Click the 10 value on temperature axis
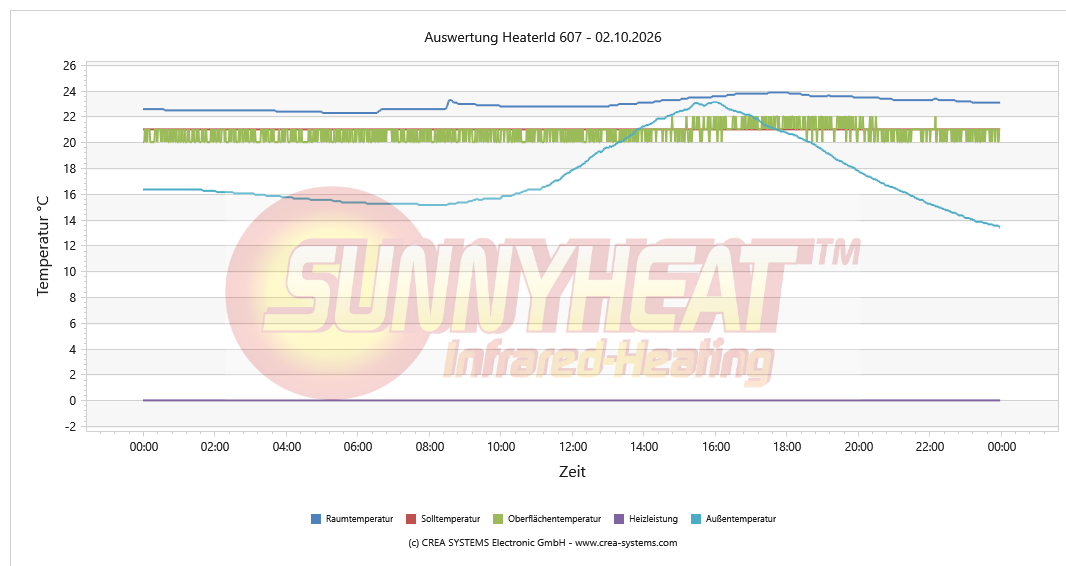The image size is (1066, 566). tap(69, 272)
